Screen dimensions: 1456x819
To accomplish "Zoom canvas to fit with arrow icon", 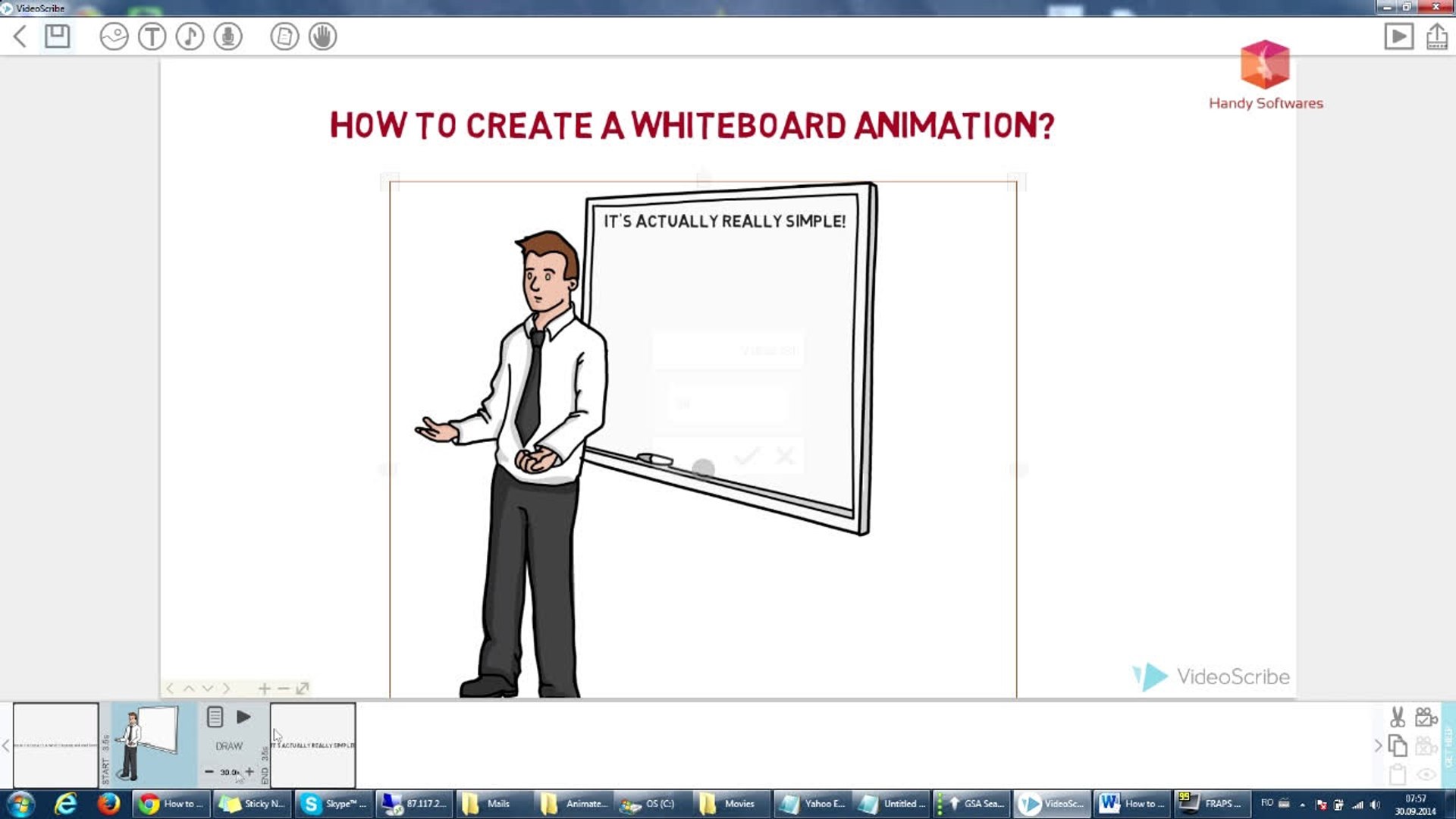I will [303, 688].
